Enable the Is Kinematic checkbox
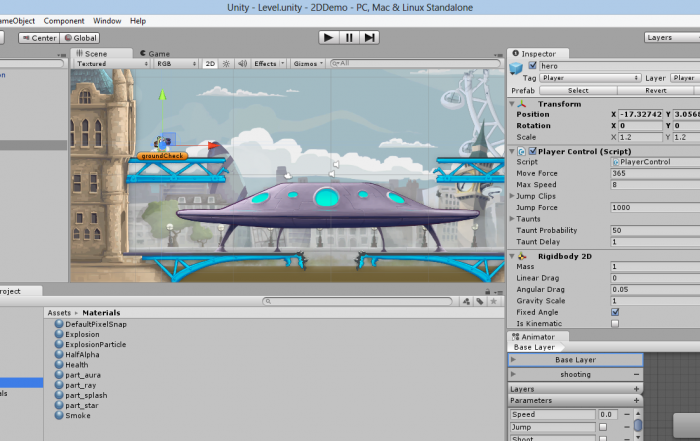The image size is (700, 441). [x=614, y=323]
